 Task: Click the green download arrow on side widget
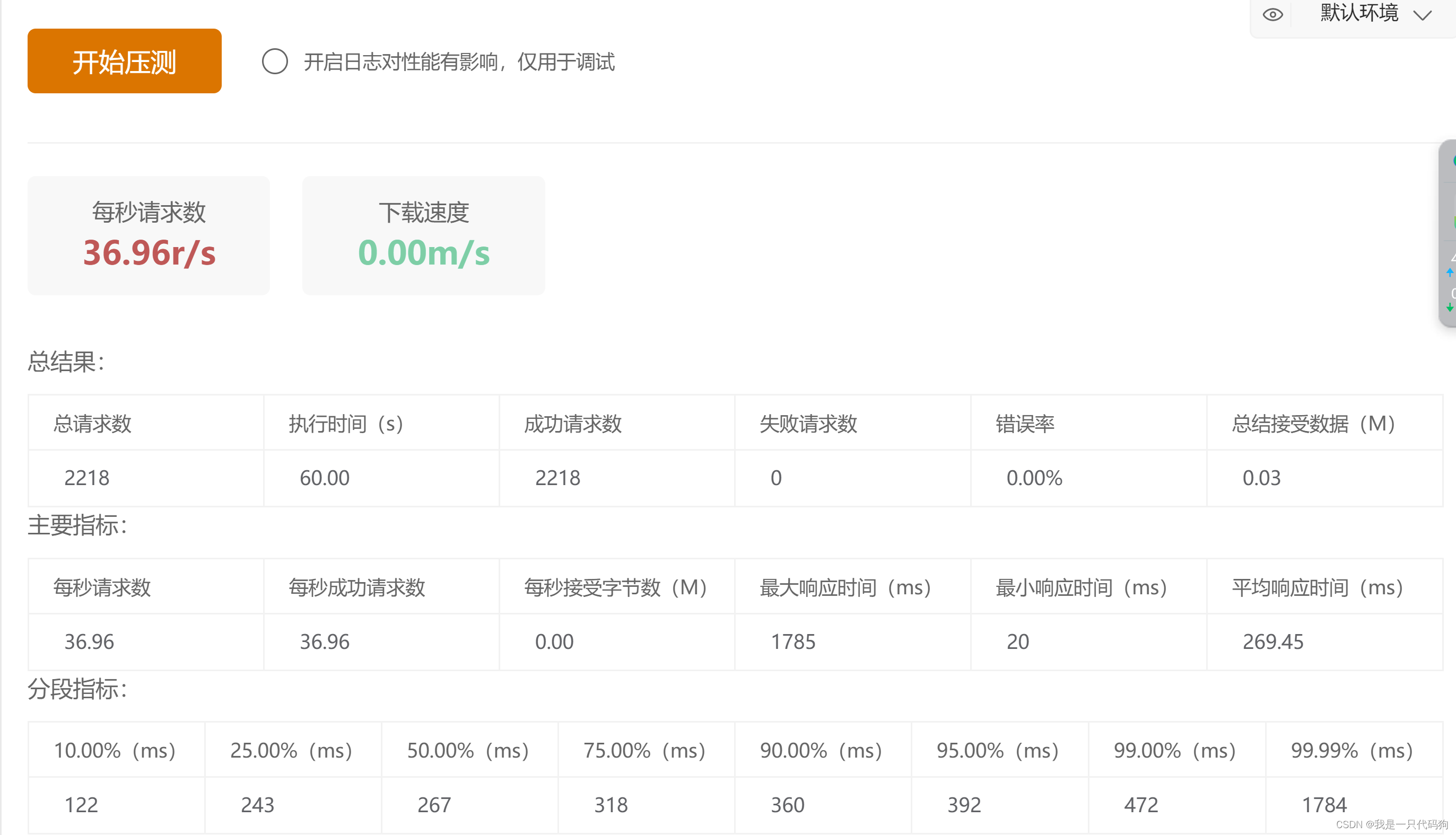[x=1449, y=309]
